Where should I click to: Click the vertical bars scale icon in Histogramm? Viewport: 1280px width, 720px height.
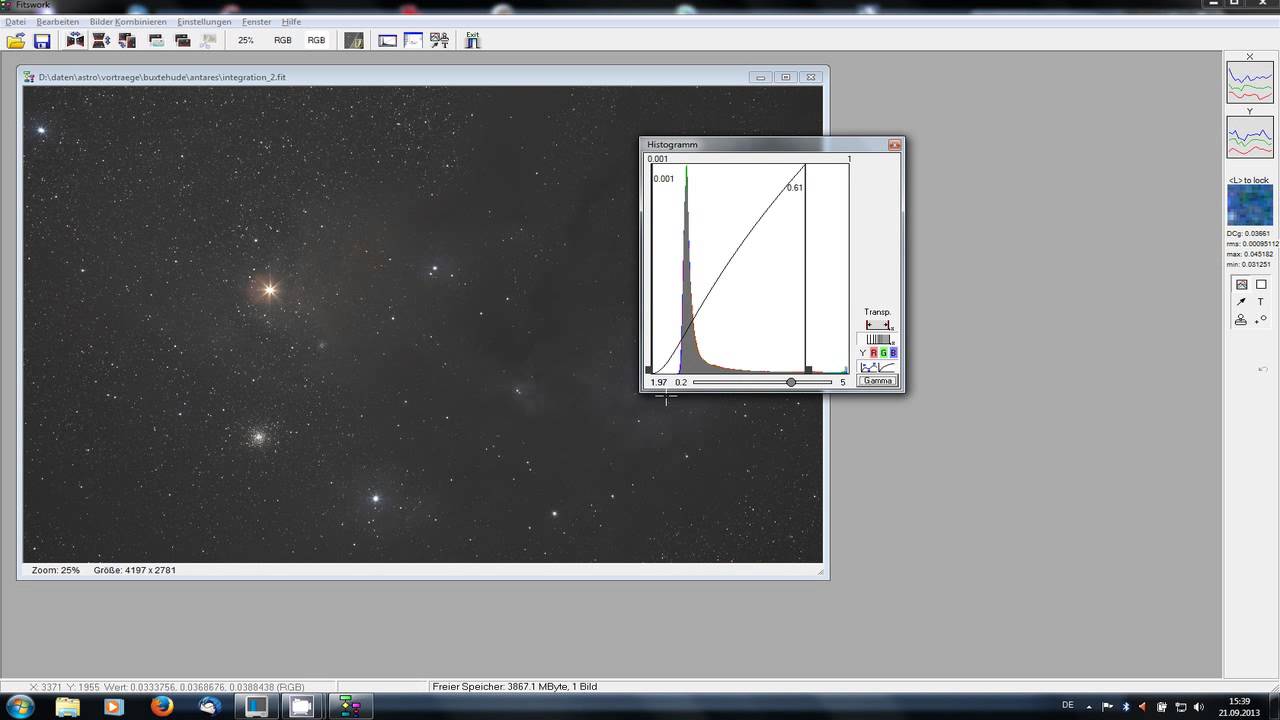click(878, 339)
